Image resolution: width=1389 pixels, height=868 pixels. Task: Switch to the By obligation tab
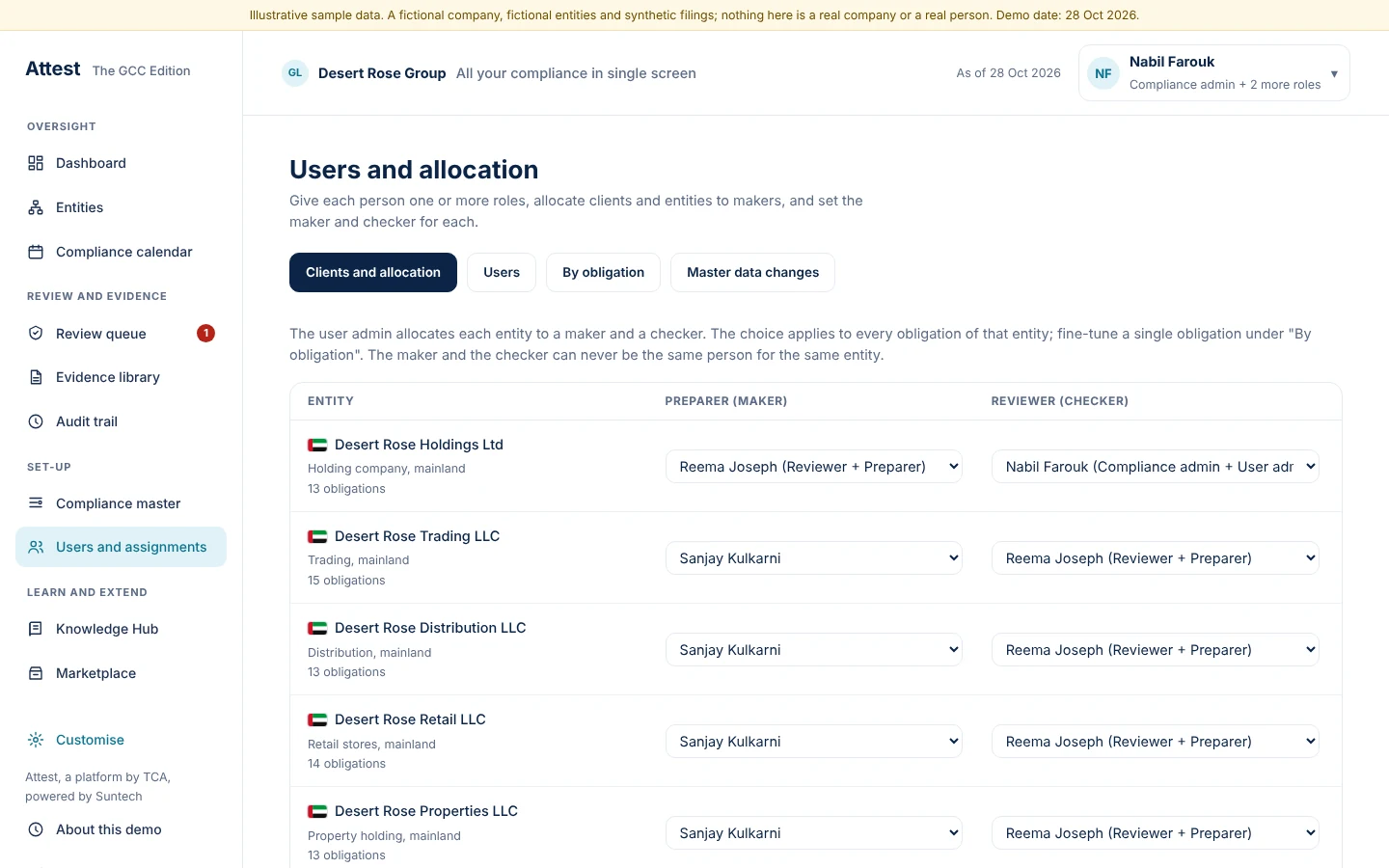coord(604,272)
